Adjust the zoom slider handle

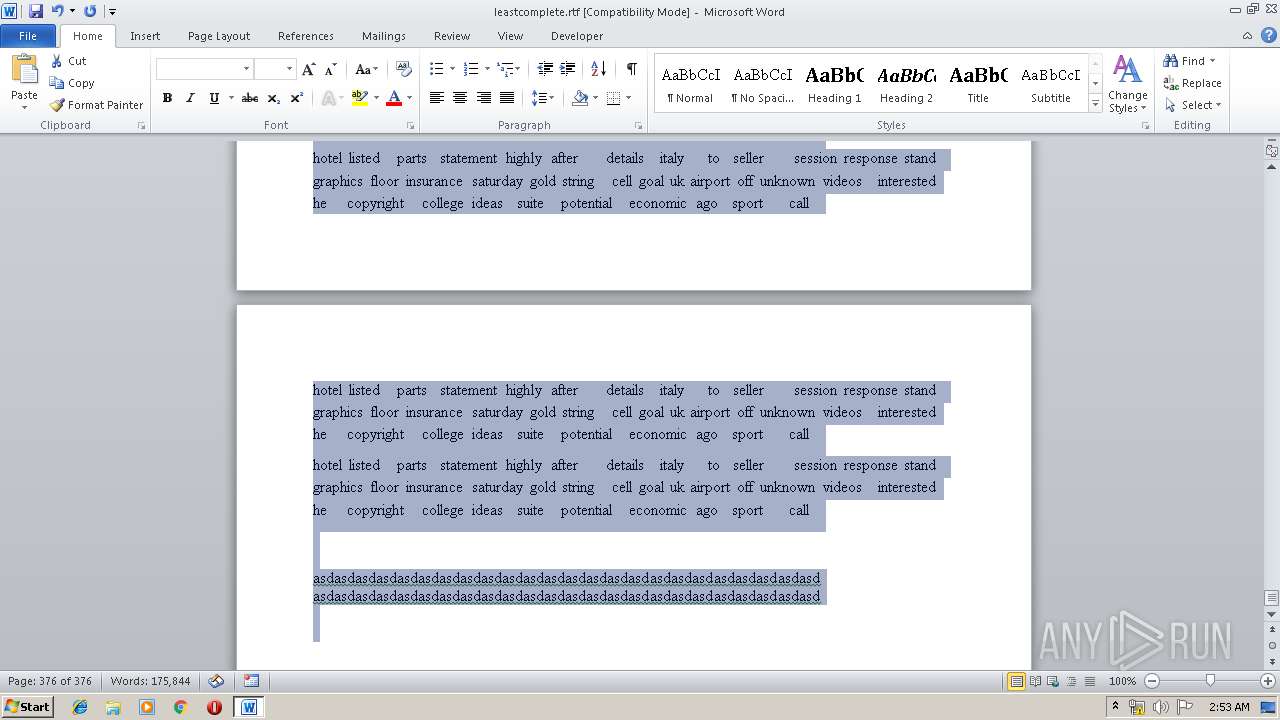click(x=1210, y=681)
